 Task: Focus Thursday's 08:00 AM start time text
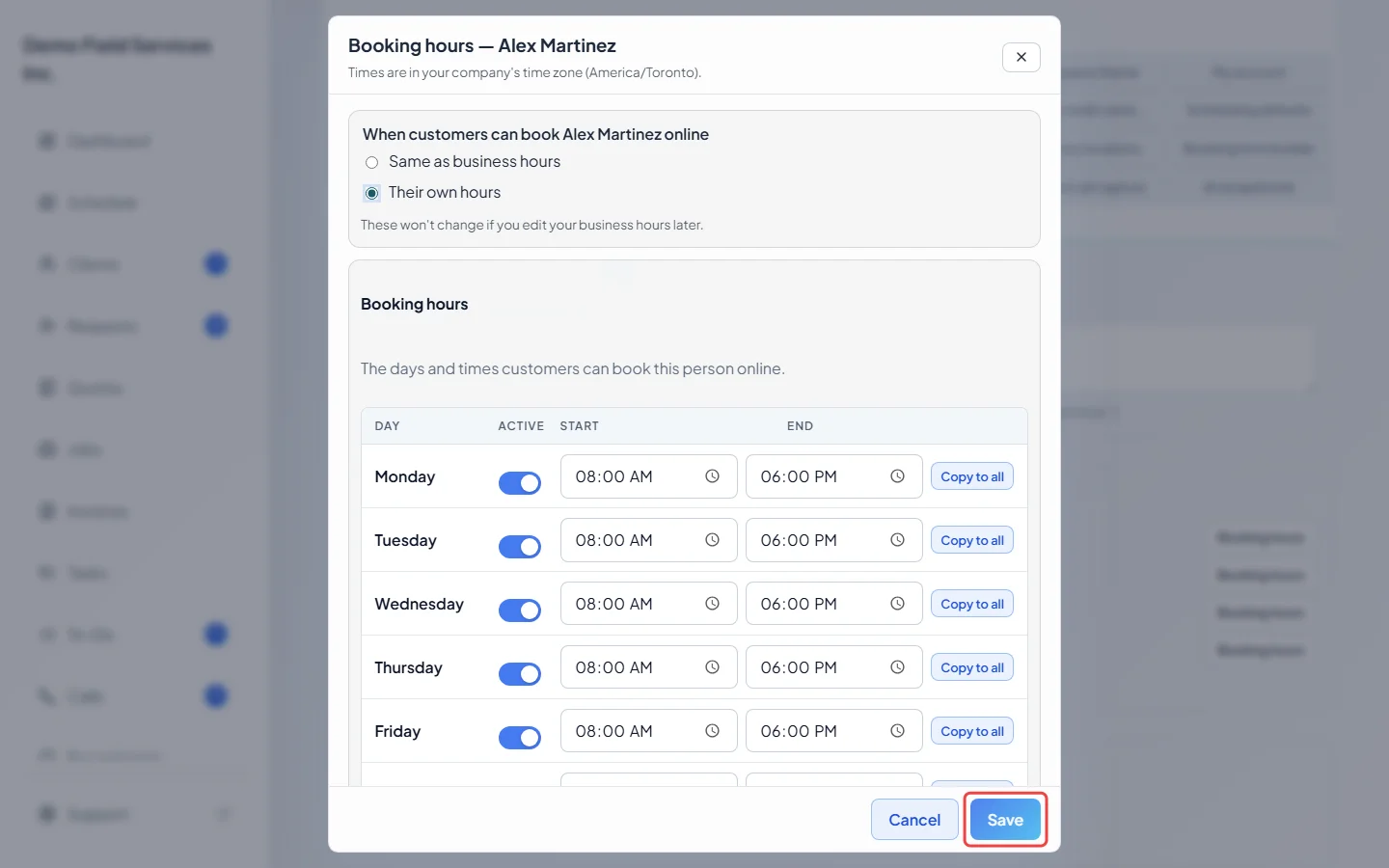coord(614,667)
